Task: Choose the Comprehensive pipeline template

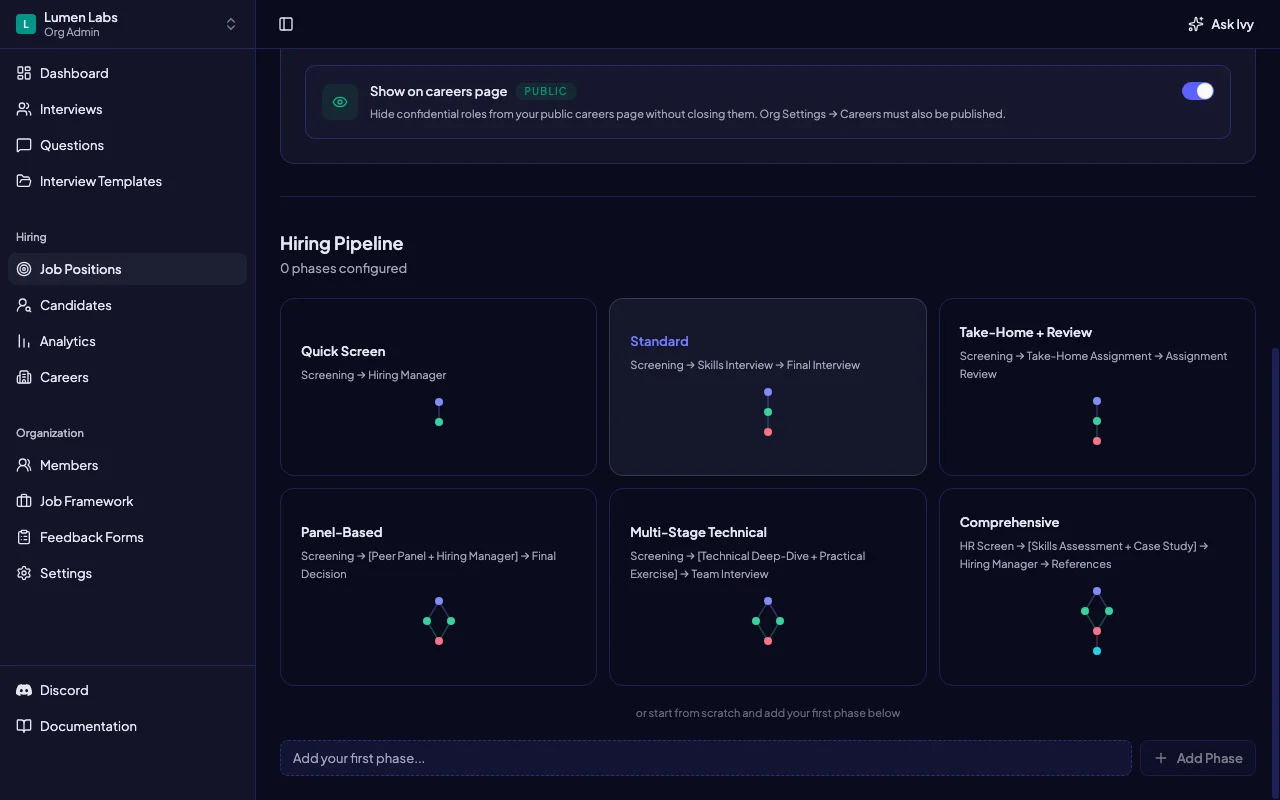Action: click(1097, 587)
